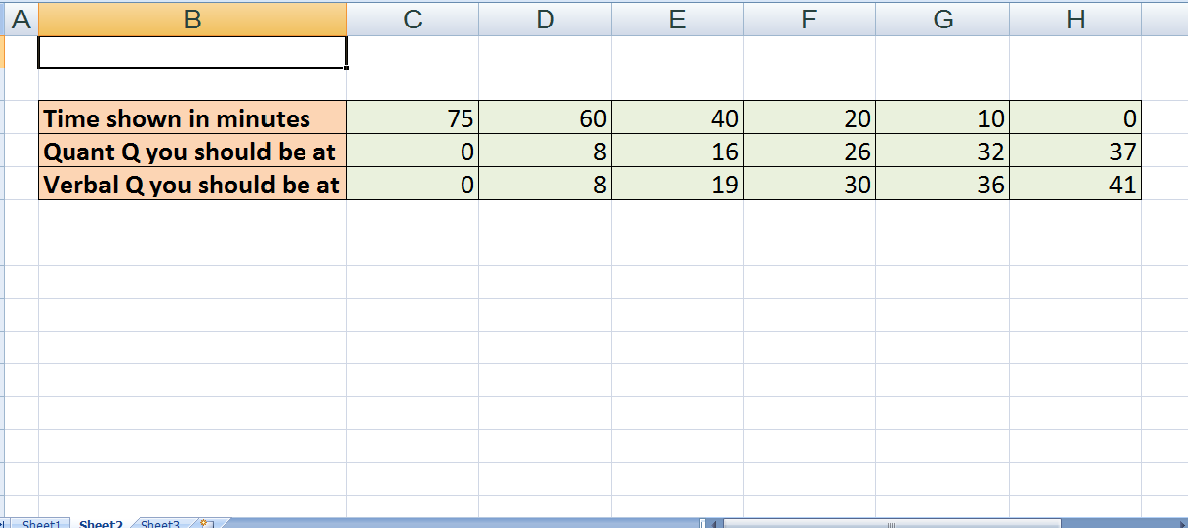Screen dimensions: 1188x528
Task: Select the Verbal value 30
Action: click(809, 183)
